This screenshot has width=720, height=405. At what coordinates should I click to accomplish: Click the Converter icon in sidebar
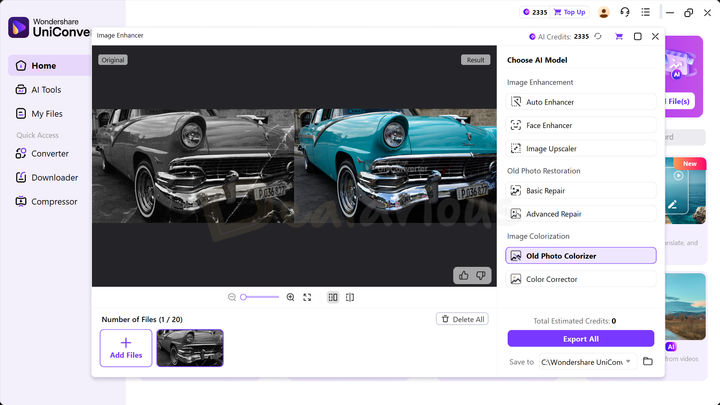21,153
